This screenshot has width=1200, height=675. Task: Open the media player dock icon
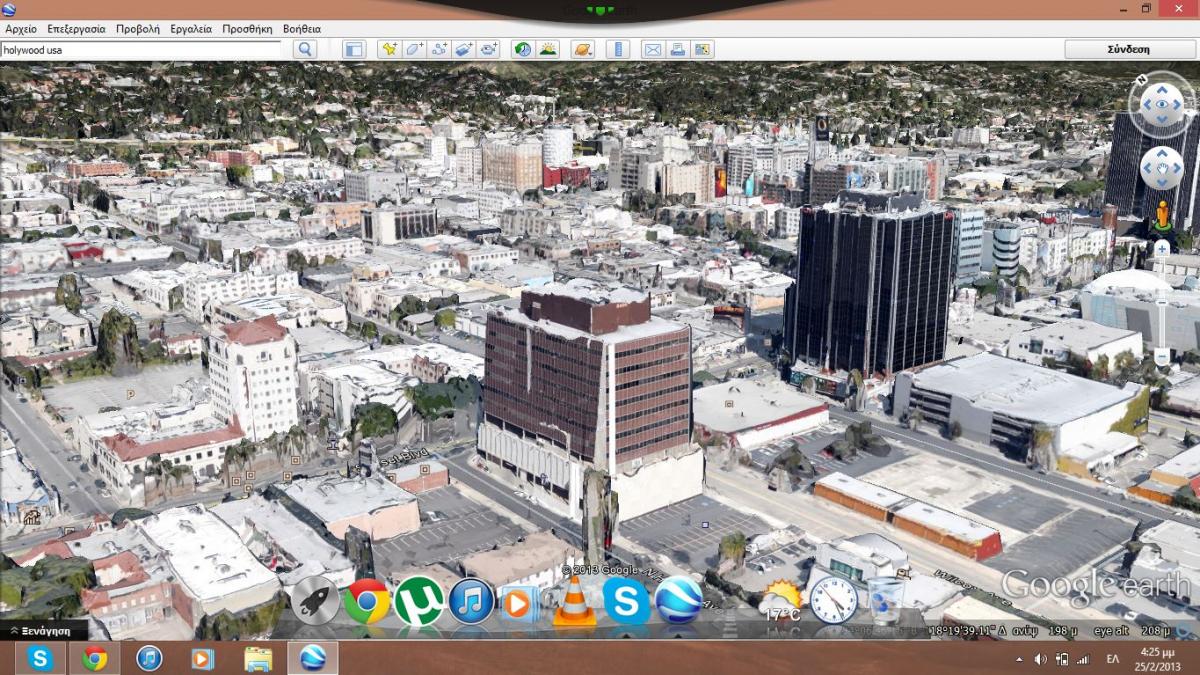point(519,604)
